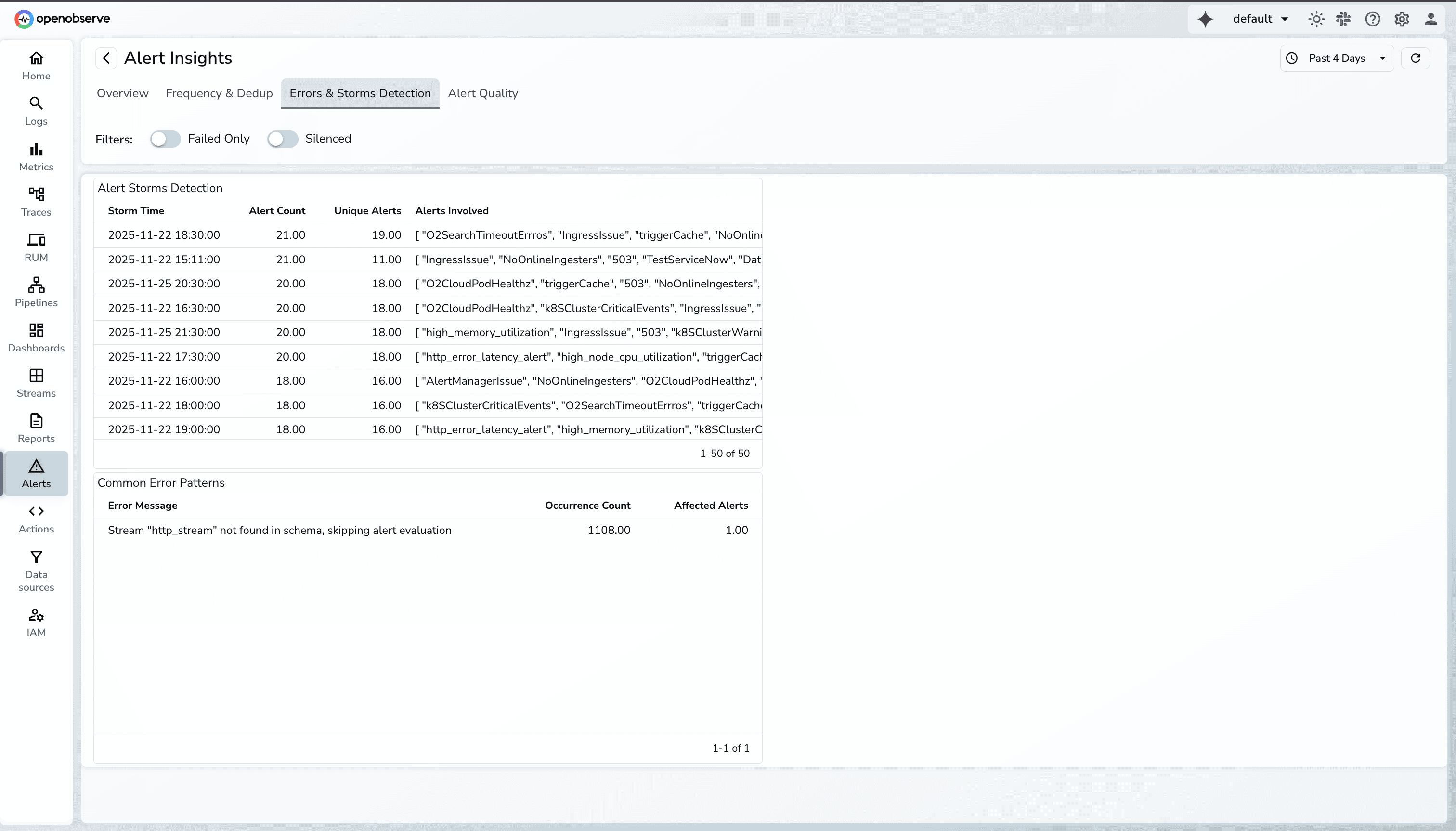Toggle light/dark theme with the sun icon
Image resolution: width=1456 pixels, height=831 pixels.
click(1315, 19)
